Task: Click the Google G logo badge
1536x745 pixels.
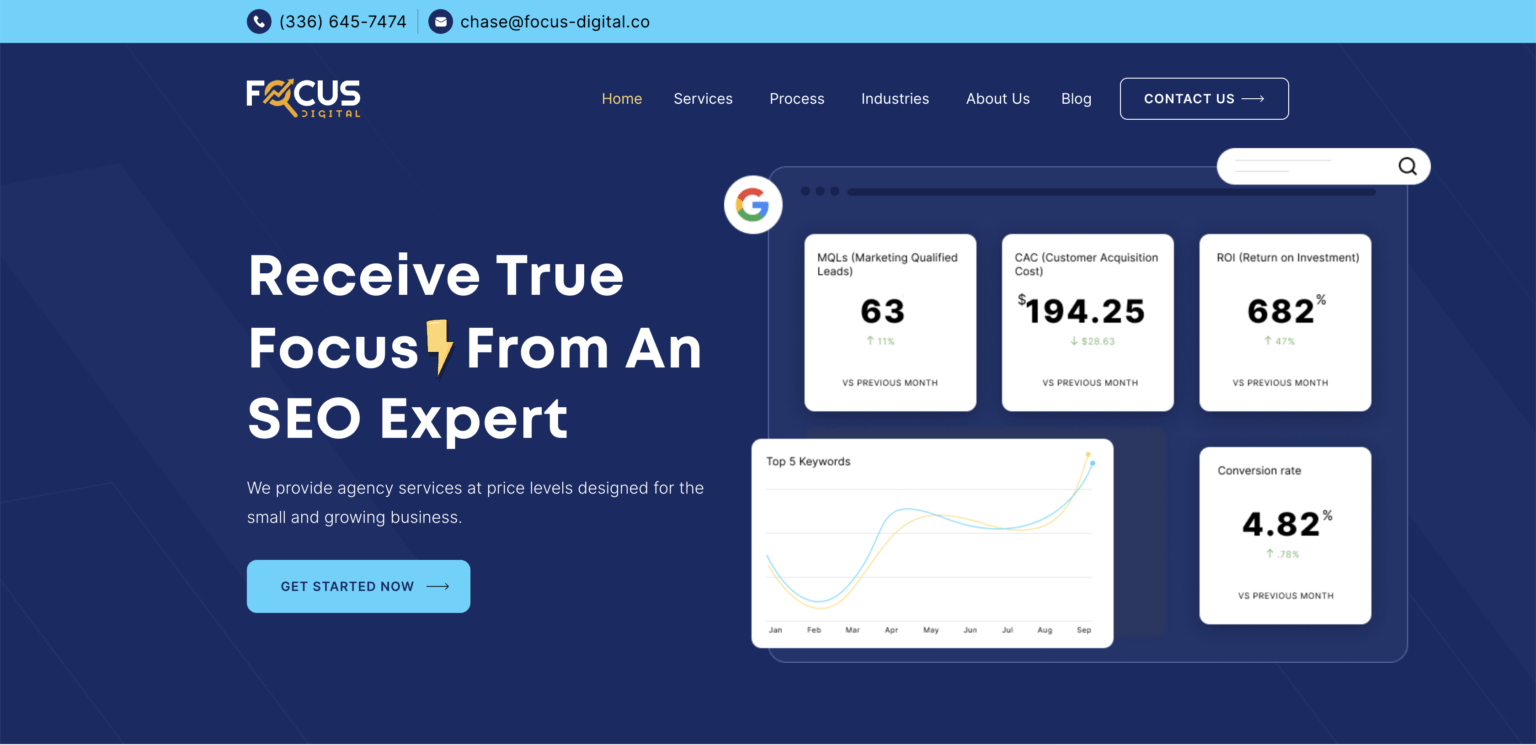Action: coord(753,206)
